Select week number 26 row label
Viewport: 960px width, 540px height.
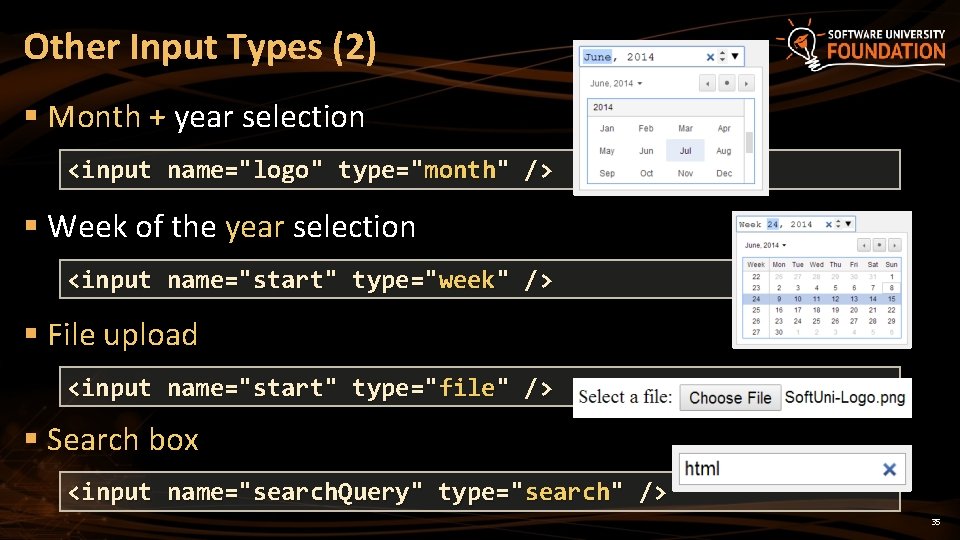[x=756, y=321]
